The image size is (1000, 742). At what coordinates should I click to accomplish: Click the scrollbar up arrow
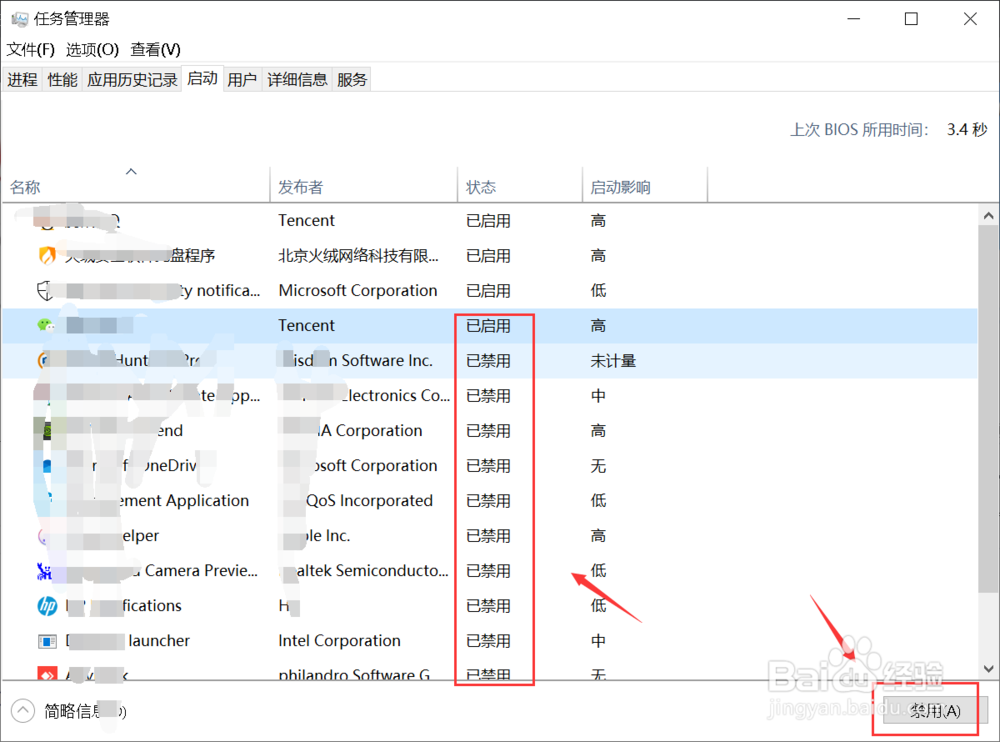(x=989, y=216)
